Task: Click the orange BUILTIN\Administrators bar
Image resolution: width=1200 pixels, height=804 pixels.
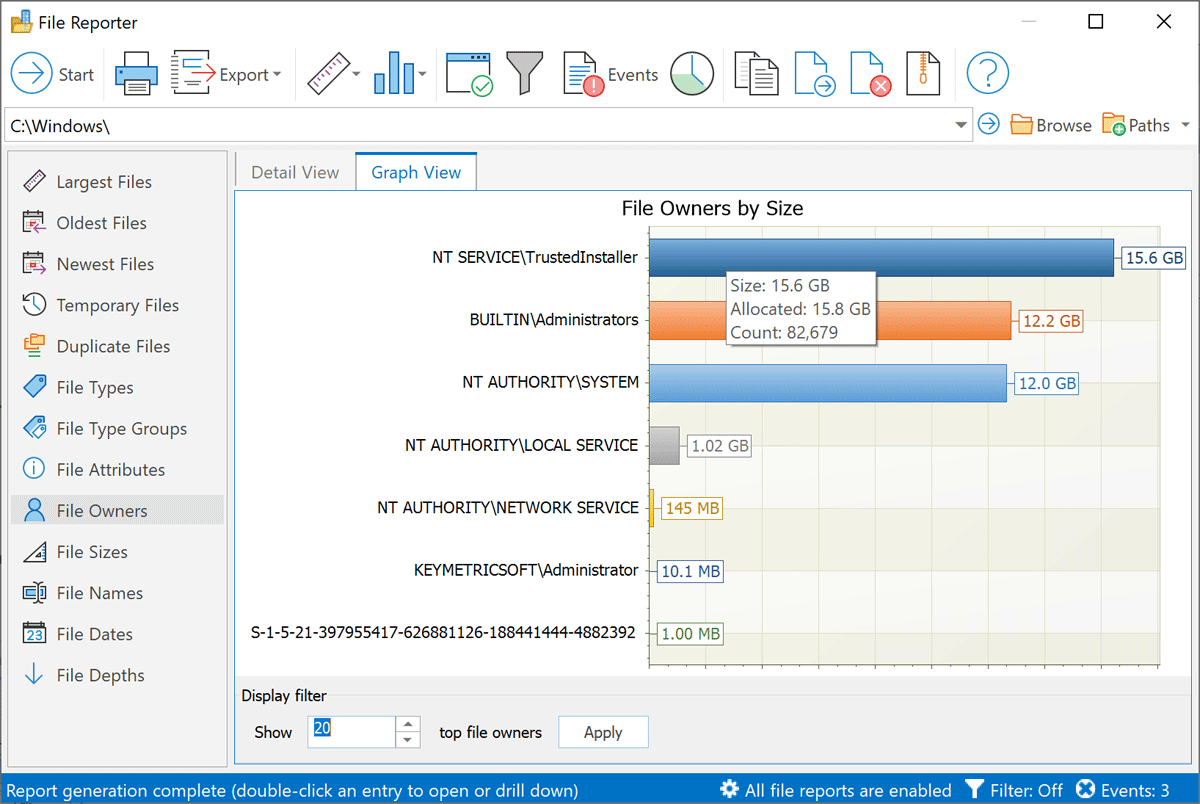Action: tap(829, 320)
